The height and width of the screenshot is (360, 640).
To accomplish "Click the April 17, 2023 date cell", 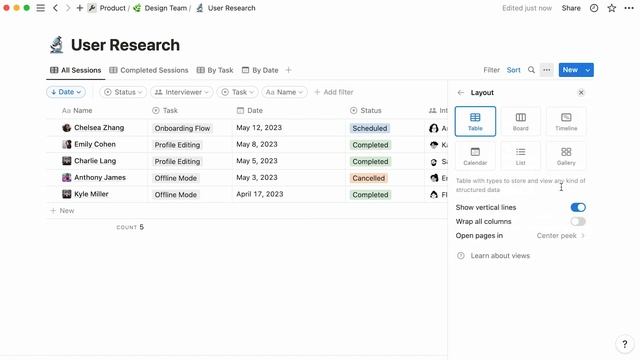I will point(260,194).
